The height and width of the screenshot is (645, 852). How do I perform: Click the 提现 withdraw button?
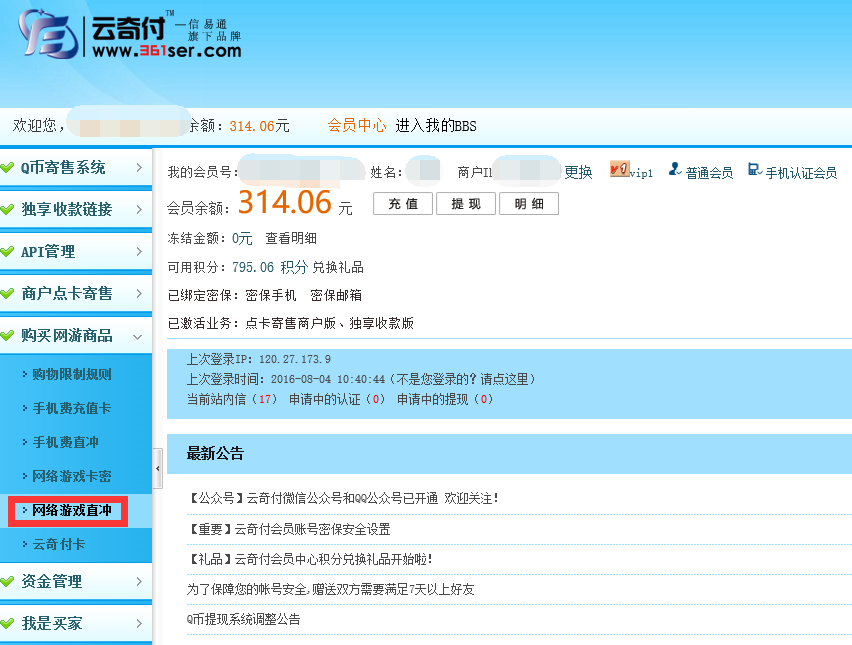[466, 204]
